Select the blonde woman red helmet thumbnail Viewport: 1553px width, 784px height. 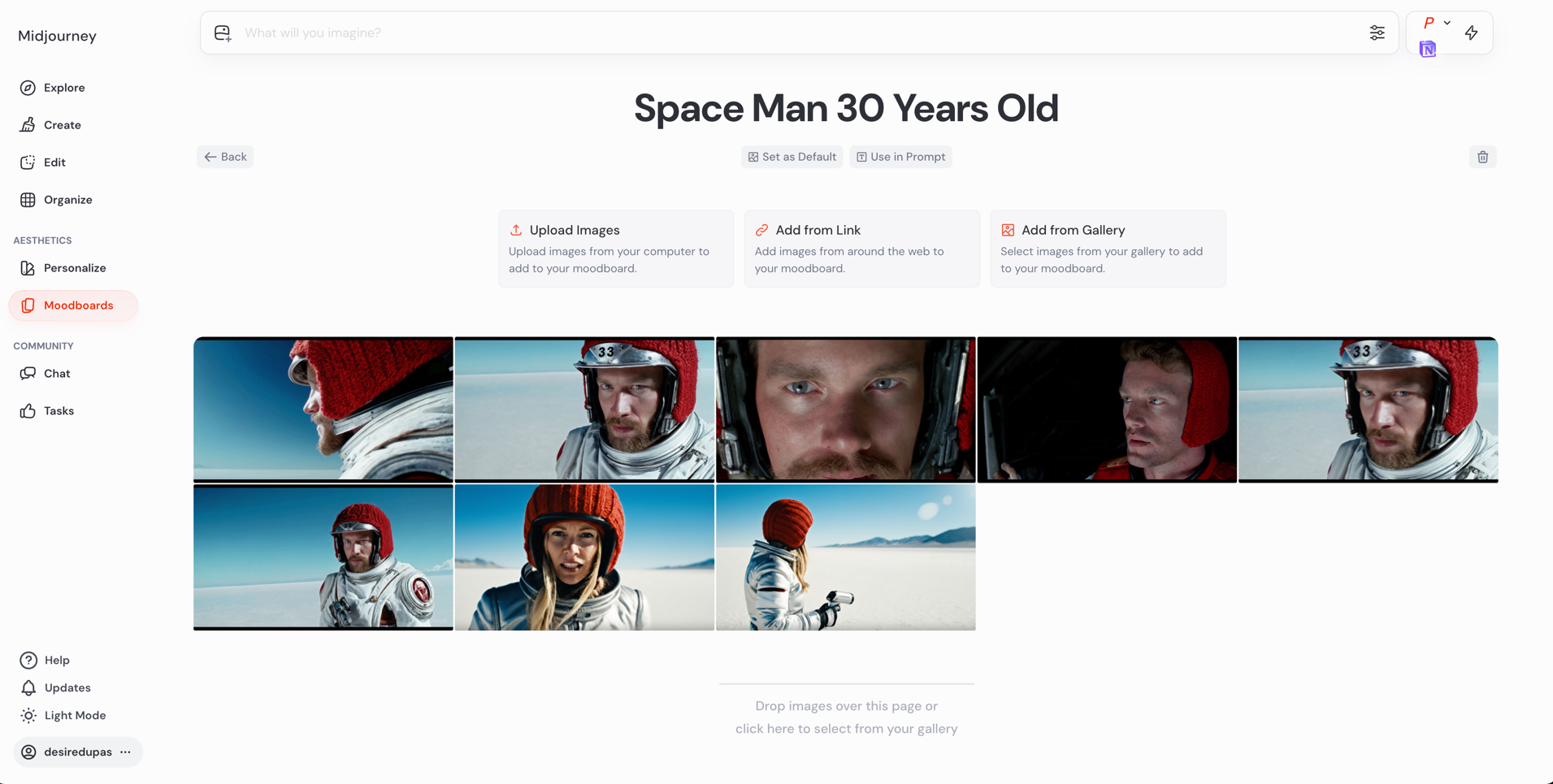584,557
